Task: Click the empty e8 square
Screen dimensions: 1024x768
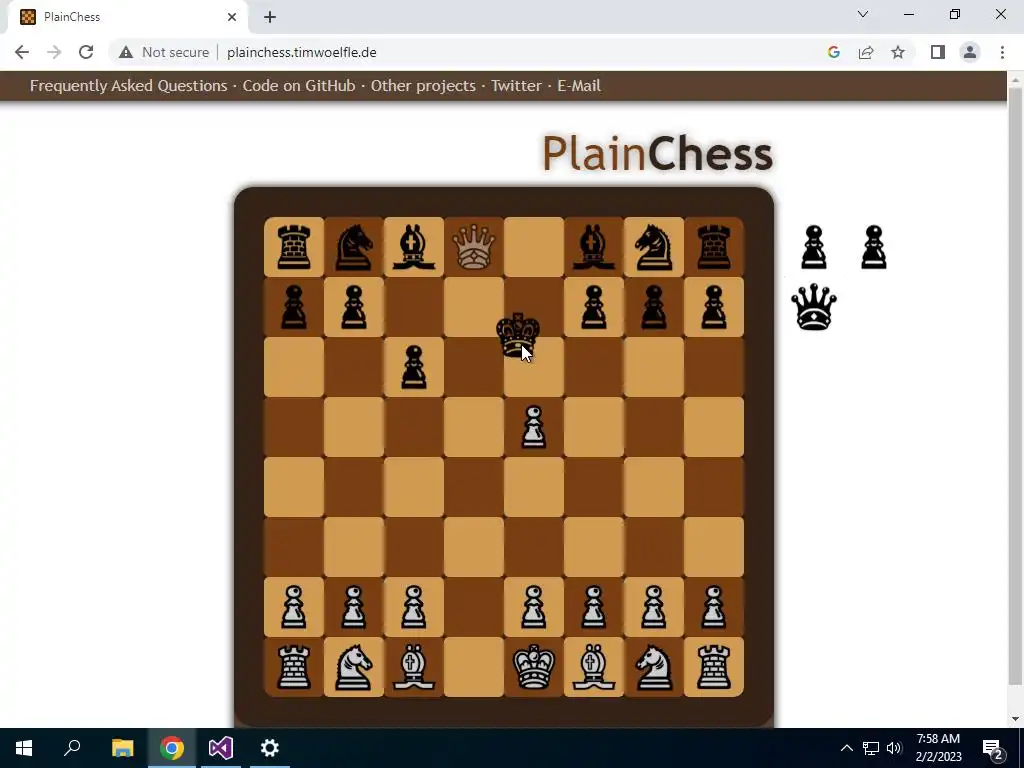Action: [x=534, y=248]
